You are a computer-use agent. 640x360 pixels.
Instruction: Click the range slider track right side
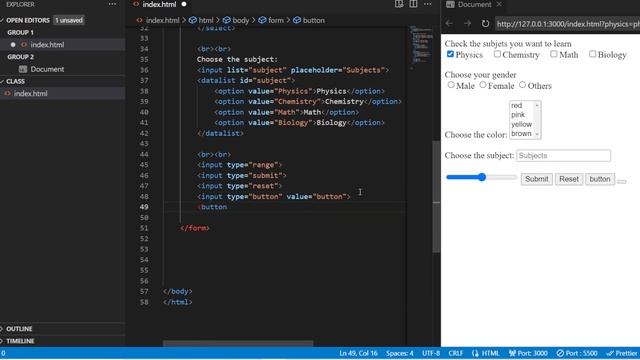[501, 177]
